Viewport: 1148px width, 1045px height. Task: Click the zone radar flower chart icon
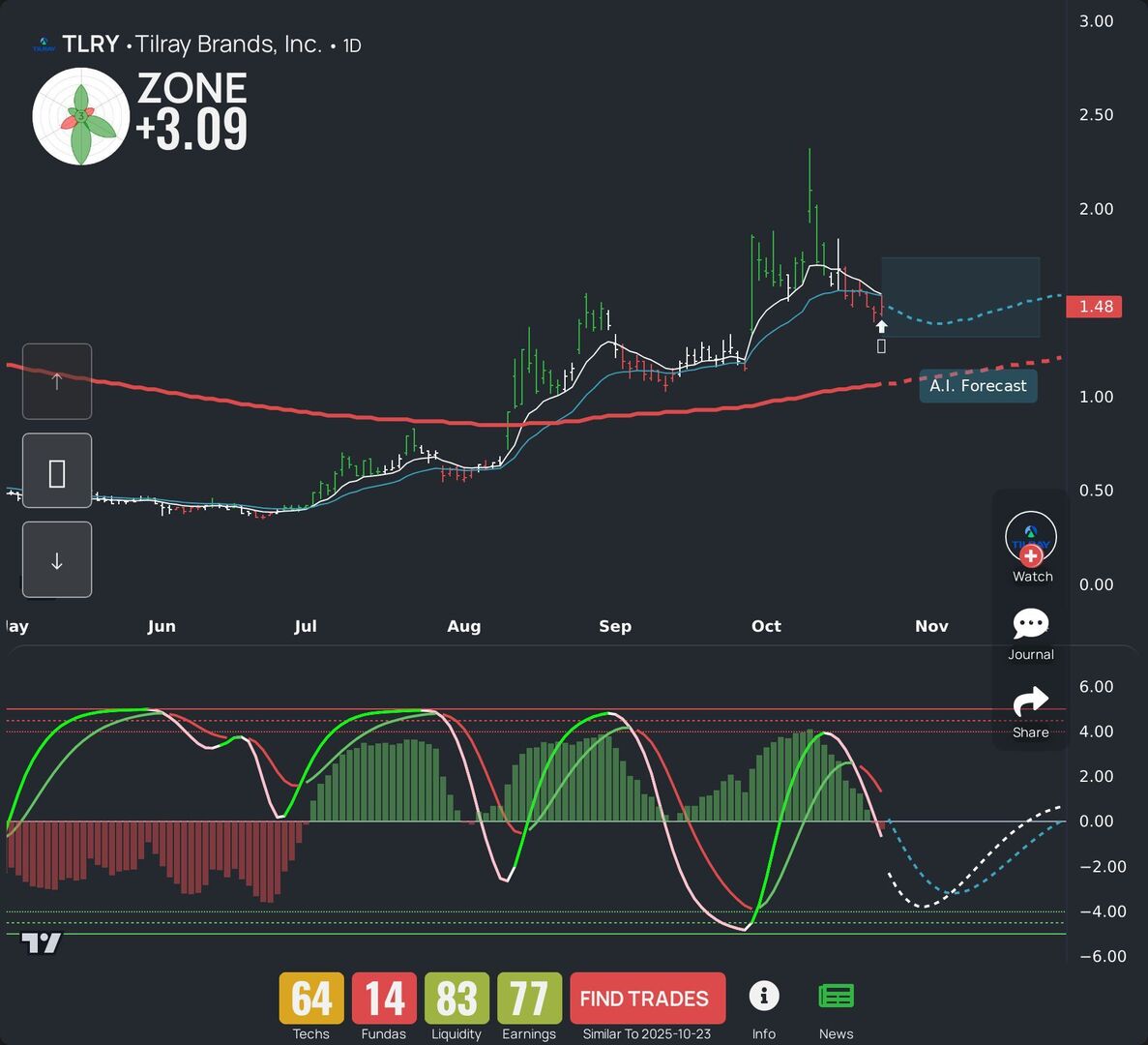point(81,116)
